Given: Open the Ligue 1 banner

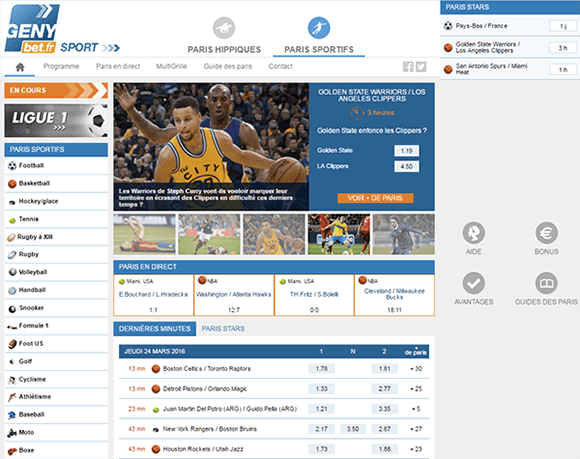Looking at the screenshot, I should coord(56,121).
